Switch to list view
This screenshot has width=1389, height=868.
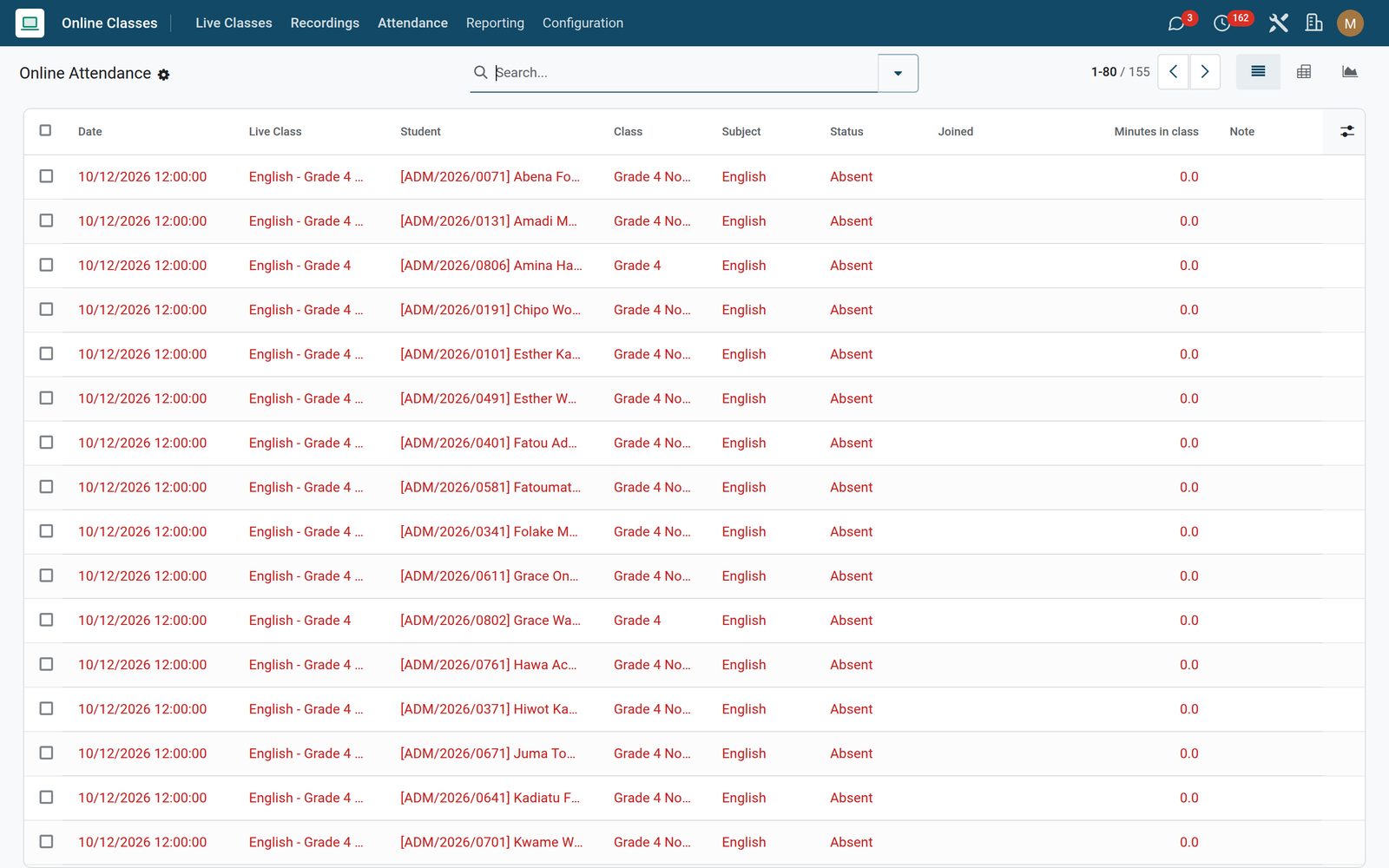coord(1258,72)
